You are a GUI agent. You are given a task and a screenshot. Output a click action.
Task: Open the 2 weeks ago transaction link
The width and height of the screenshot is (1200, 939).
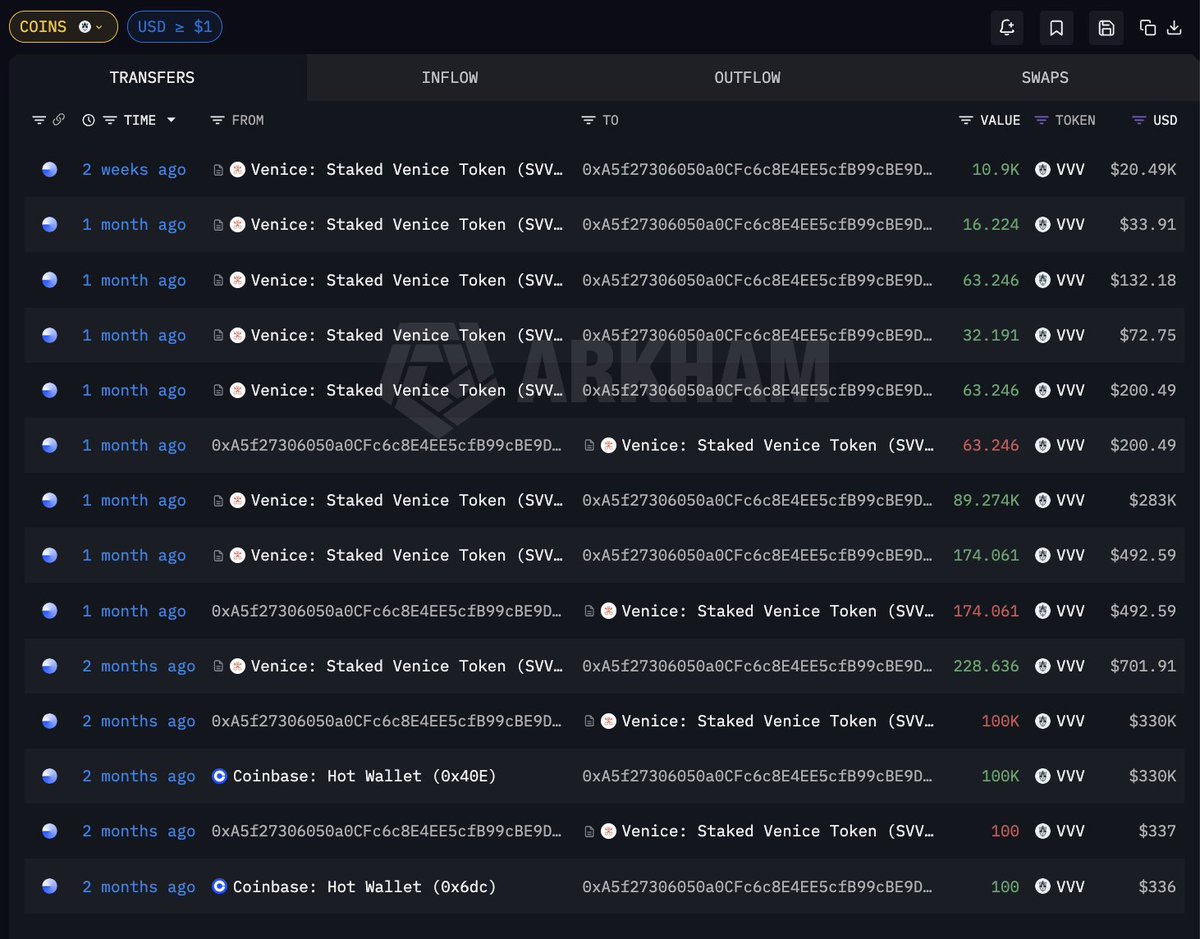[134, 170]
